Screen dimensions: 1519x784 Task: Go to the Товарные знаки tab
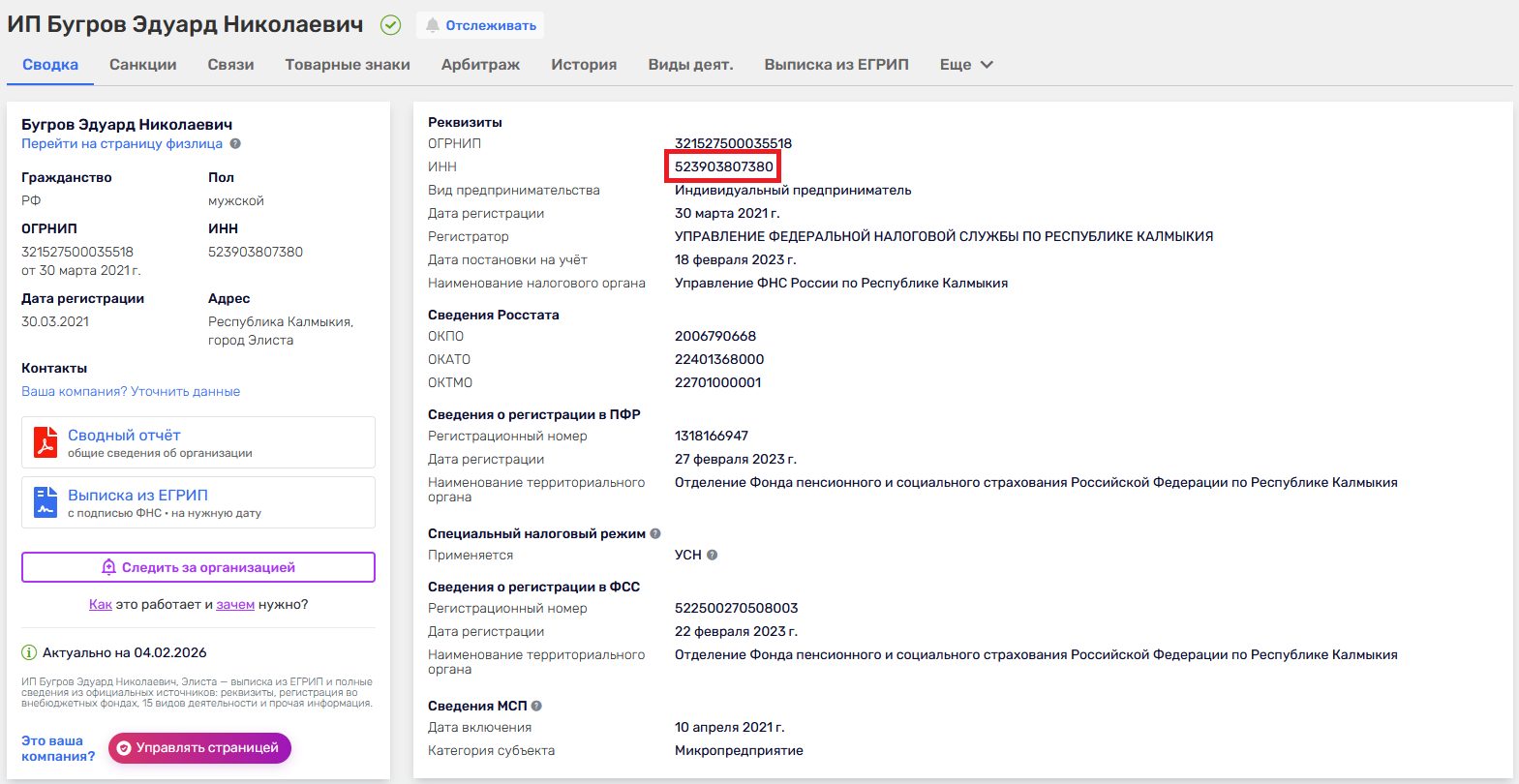coord(348,65)
